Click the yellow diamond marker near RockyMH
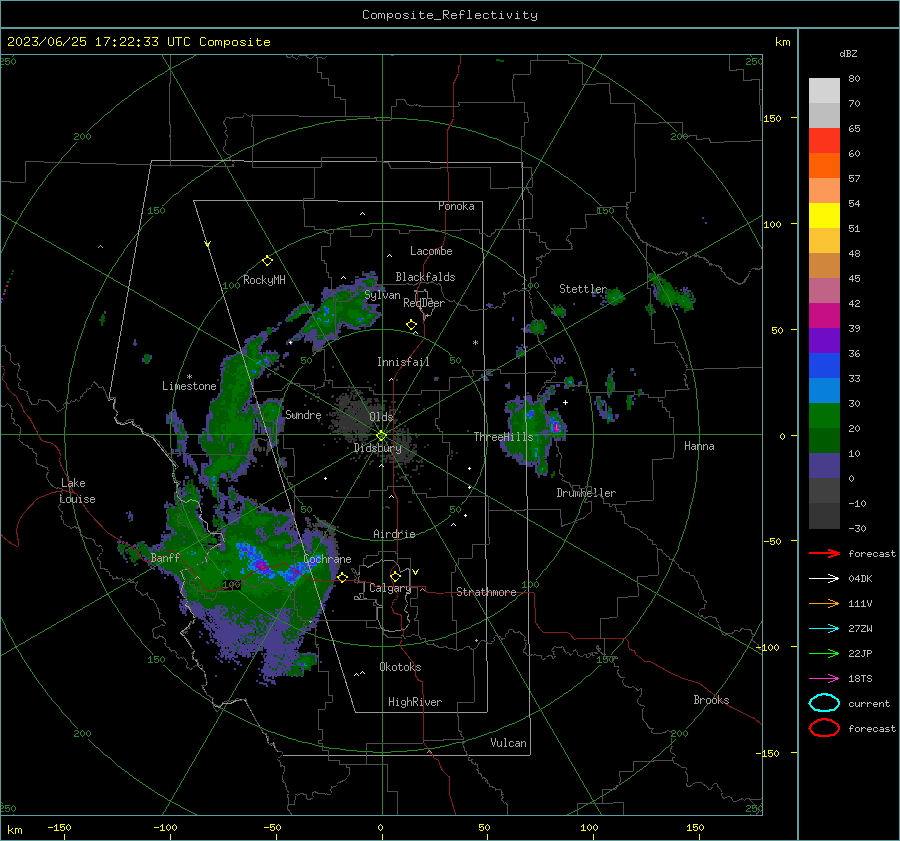 click(267, 261)
